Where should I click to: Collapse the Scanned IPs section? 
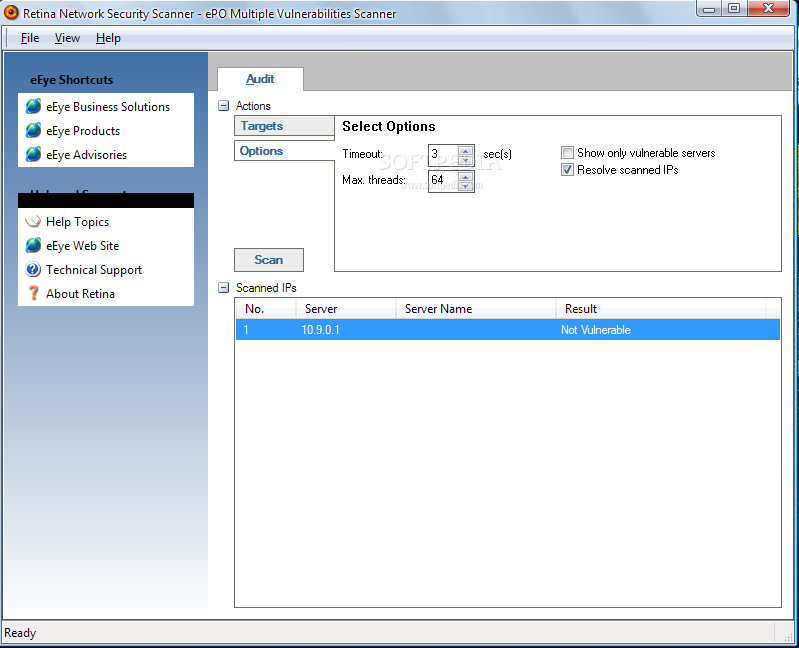click(223, 287)
